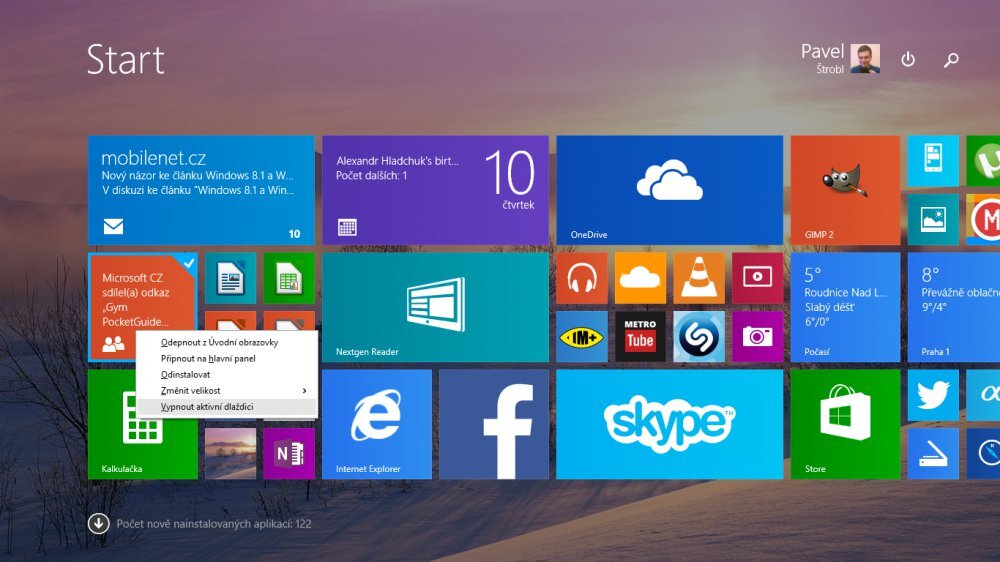Open the magenta Camera tile
This screenshot has width=1000, height=562.
click(757, 337)
